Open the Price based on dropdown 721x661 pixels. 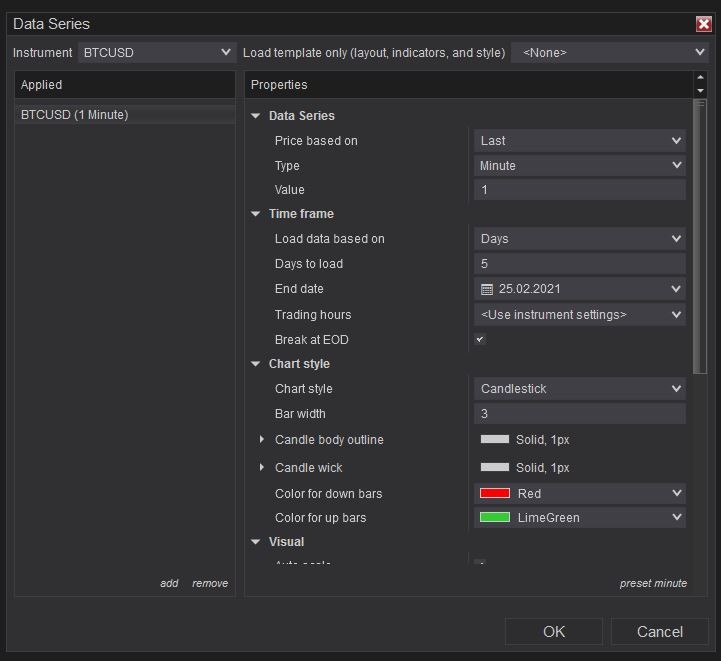click(579, 141)
